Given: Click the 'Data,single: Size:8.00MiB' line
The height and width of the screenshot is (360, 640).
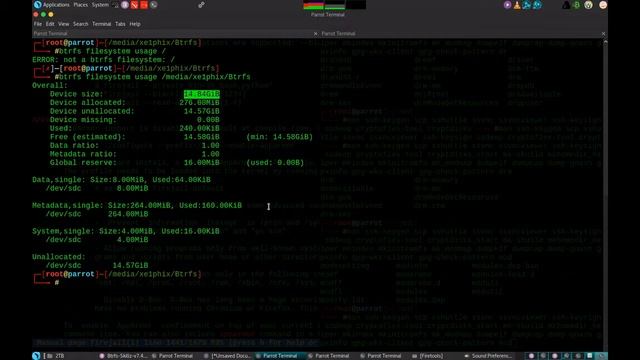Looking at the screenshot, I should (x=121, y=180).
